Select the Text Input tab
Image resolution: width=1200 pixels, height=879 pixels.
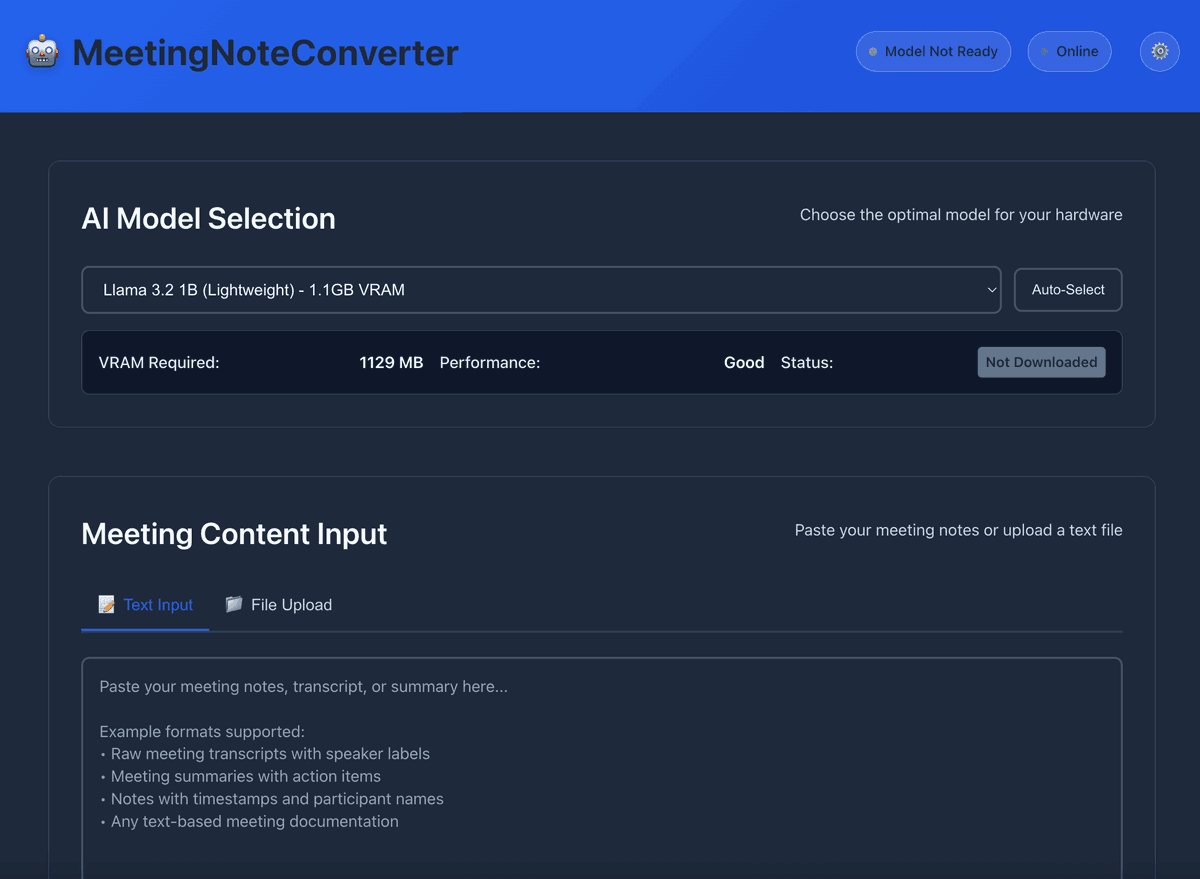(x=146, y=604)
